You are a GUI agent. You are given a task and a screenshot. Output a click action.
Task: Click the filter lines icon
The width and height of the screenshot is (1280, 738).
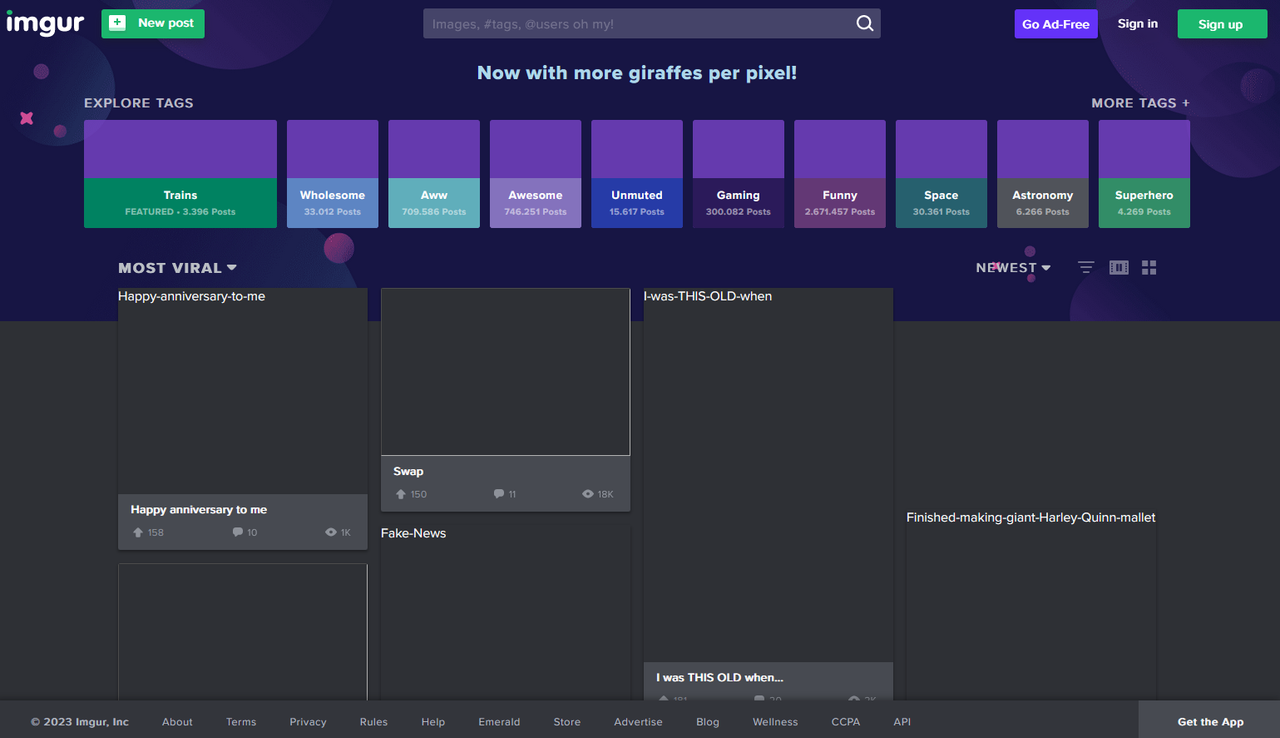click(1086, 268)
